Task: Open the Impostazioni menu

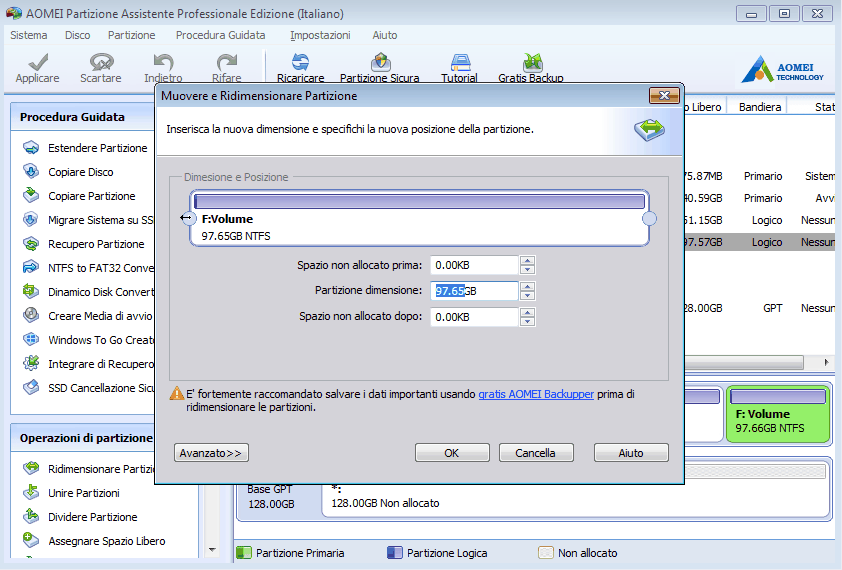Action: 320,35
